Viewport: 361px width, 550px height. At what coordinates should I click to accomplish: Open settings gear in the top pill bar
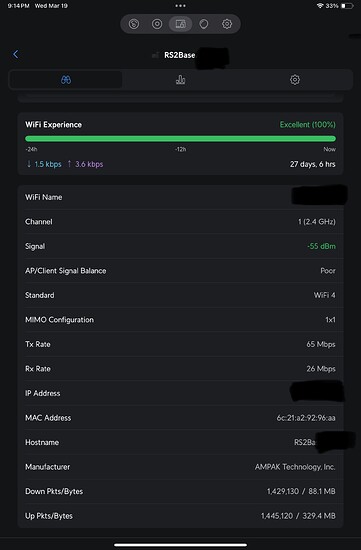click(227, 24)
